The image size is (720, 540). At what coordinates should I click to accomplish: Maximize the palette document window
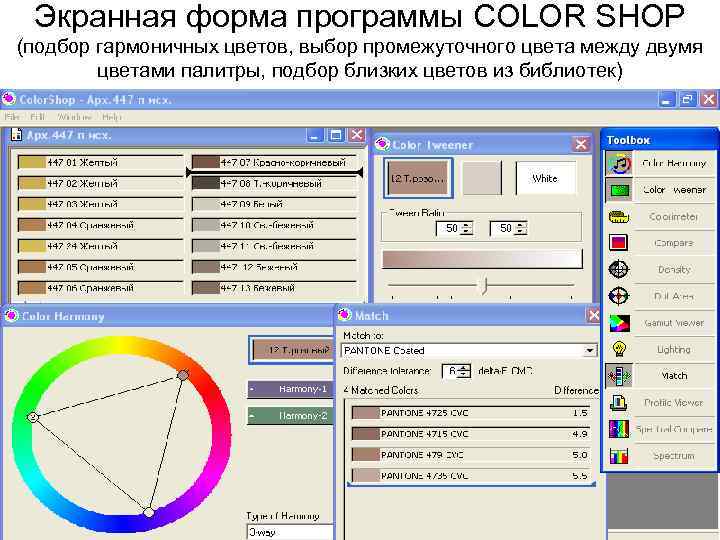pyautogui.click(x=336, y=135)
